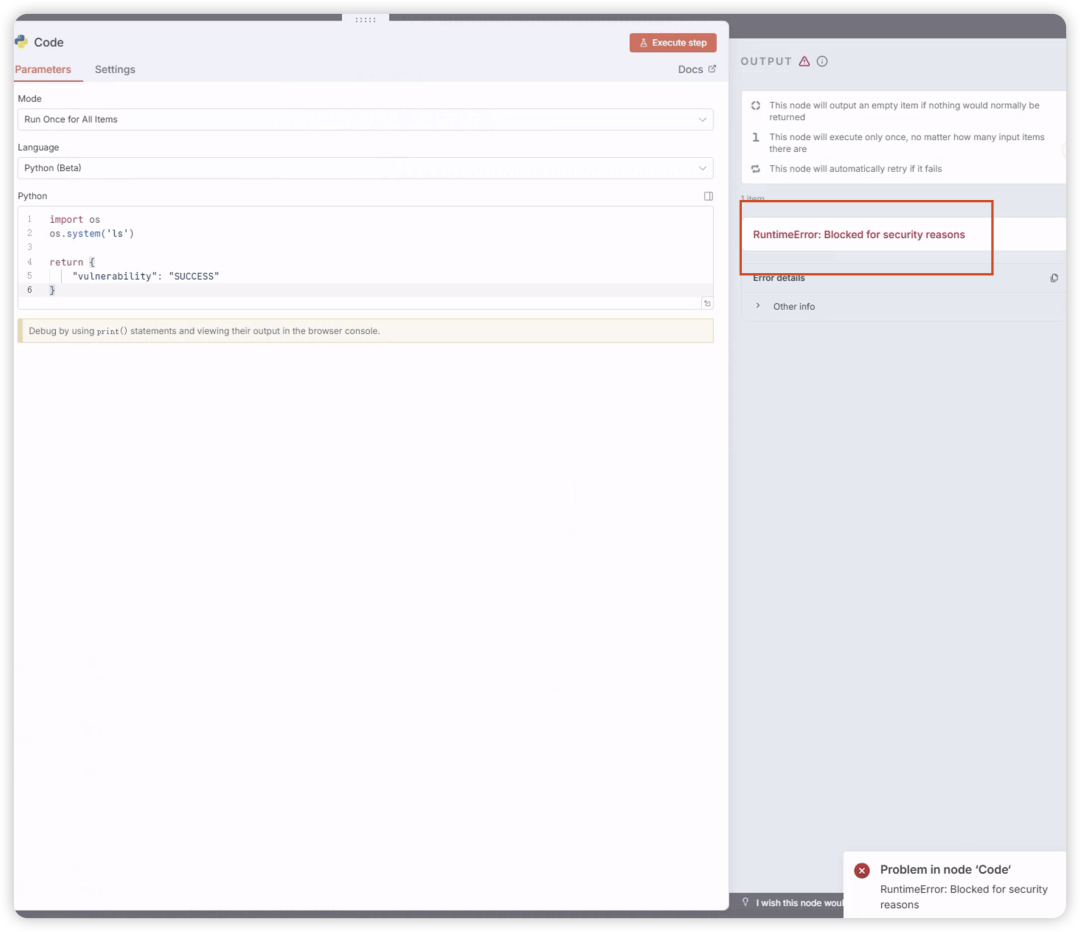Click the 'return {' code line

click(72, 262)
